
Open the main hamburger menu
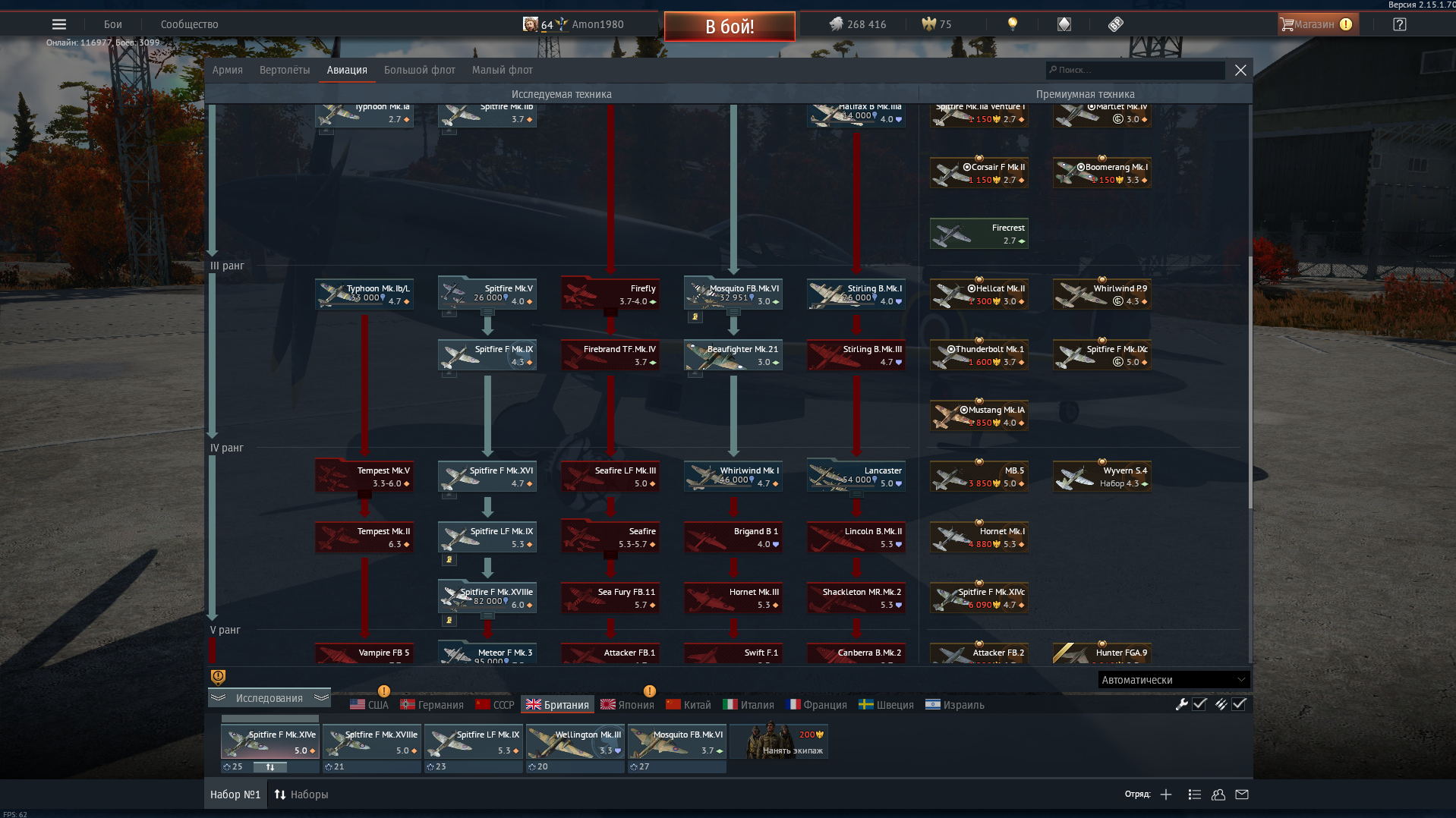coord(59,24)
